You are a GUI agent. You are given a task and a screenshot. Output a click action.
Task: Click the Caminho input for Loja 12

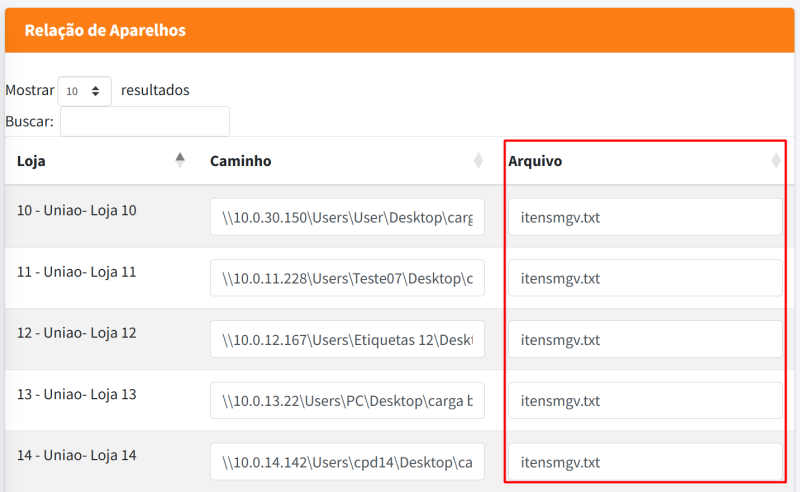point(347,340)
